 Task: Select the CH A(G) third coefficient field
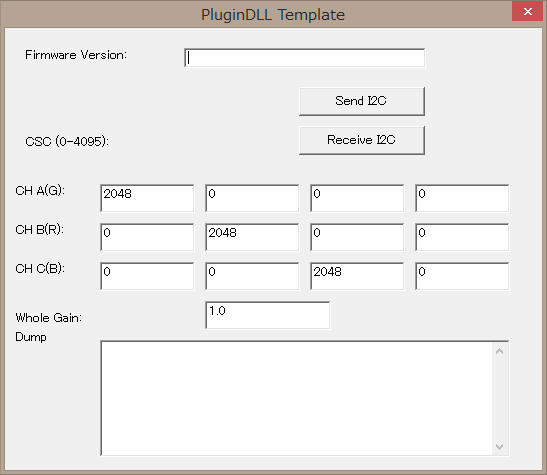(x=357, y=198)
